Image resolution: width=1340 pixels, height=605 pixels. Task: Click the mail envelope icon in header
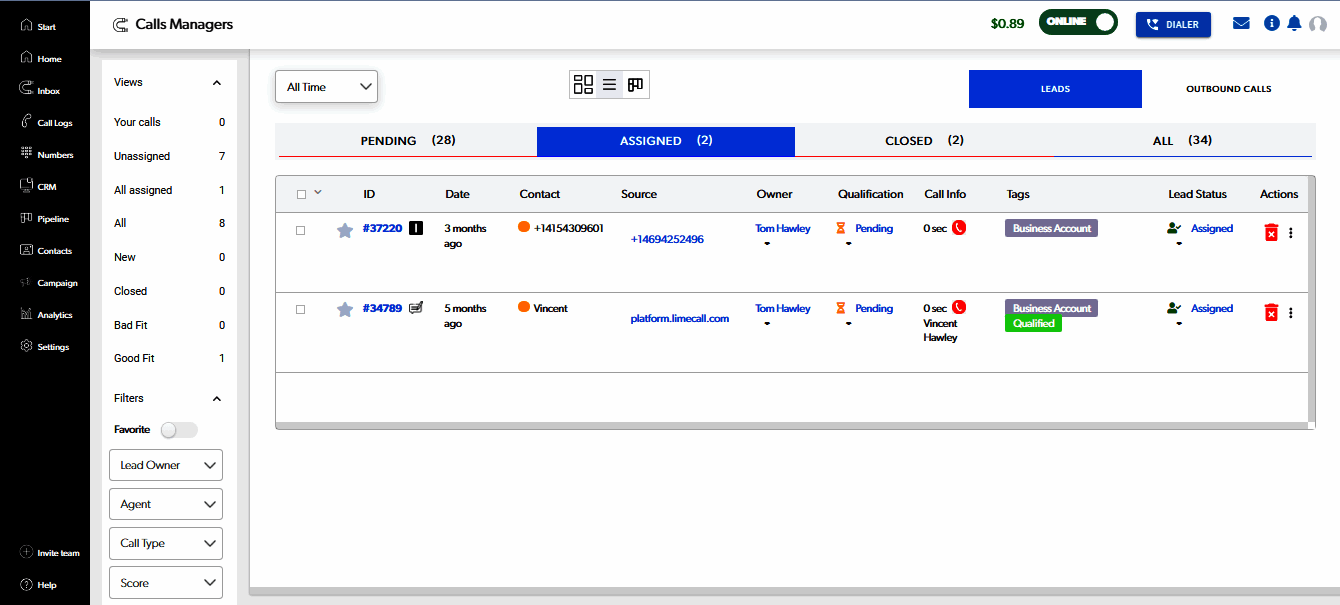[x=1241, y=23]
